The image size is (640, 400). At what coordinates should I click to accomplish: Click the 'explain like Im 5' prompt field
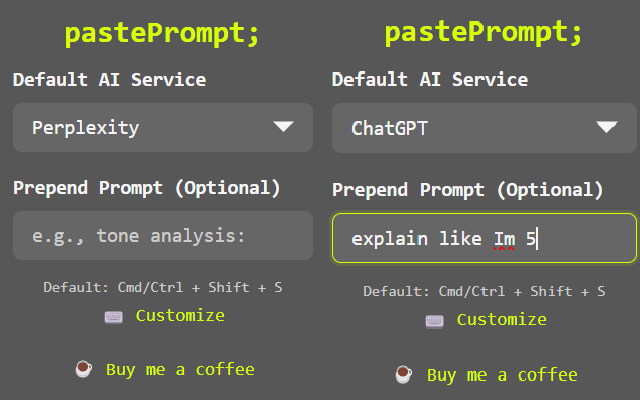click(x=484, y=238)
